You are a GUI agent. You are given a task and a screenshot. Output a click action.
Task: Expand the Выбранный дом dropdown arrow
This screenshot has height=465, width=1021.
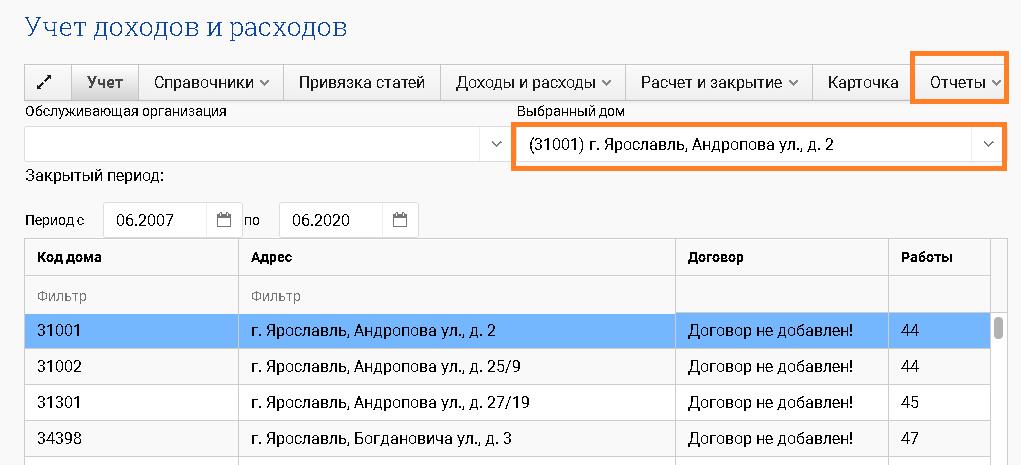pos(988,145)
